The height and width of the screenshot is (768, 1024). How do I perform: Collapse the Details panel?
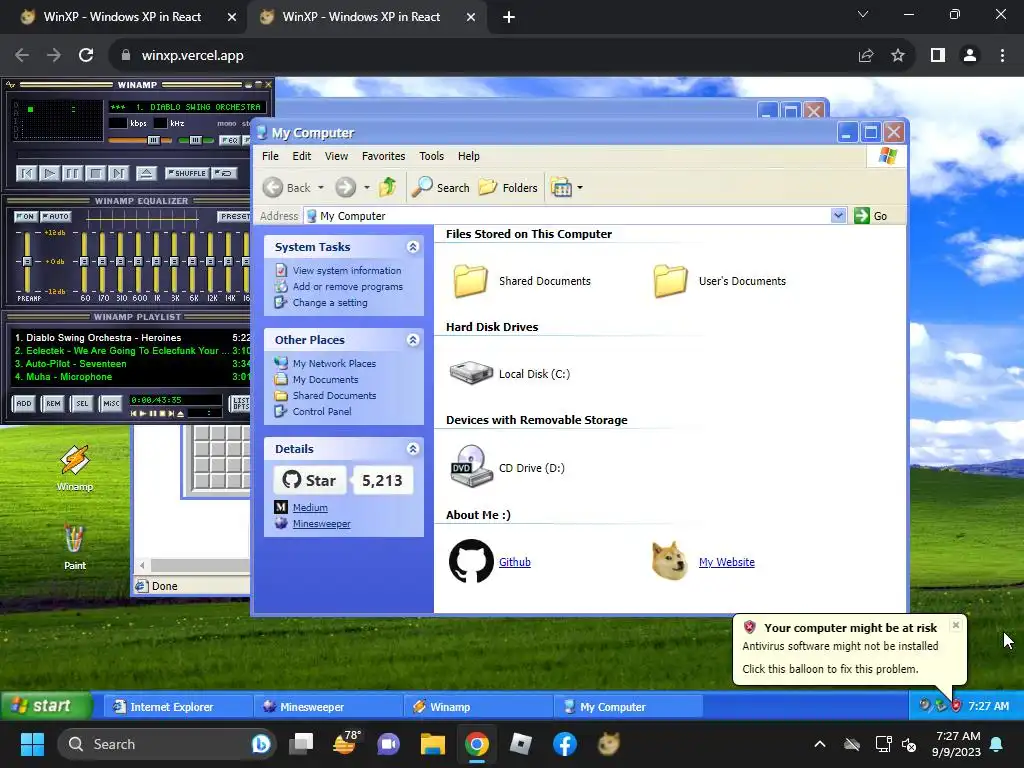click(413, 449)
